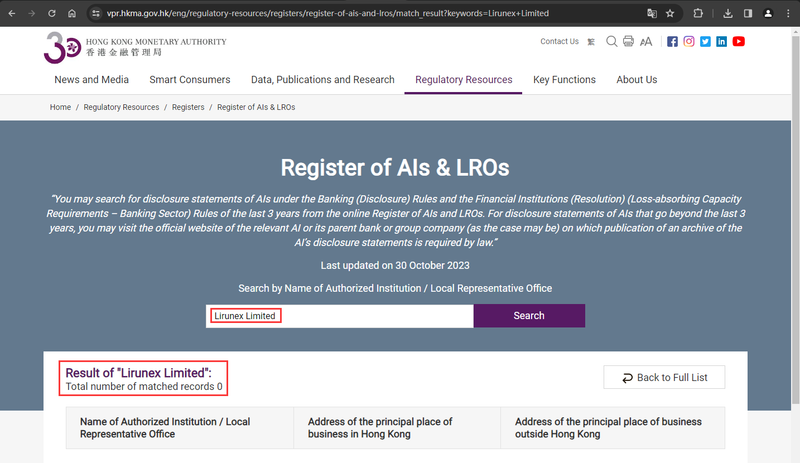Viewport: 800px width, 463px height.
Task: Go back with the browser back arrow
Action: 12,13
